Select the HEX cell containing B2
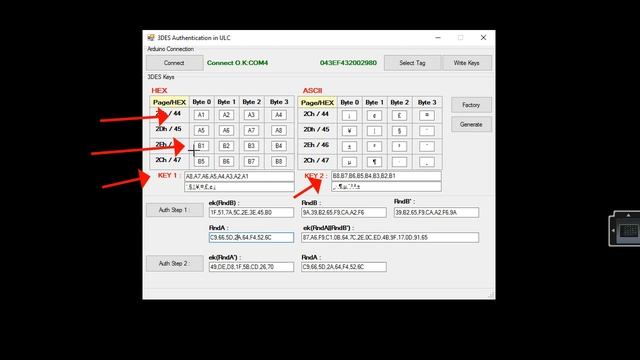 point(226,146)
